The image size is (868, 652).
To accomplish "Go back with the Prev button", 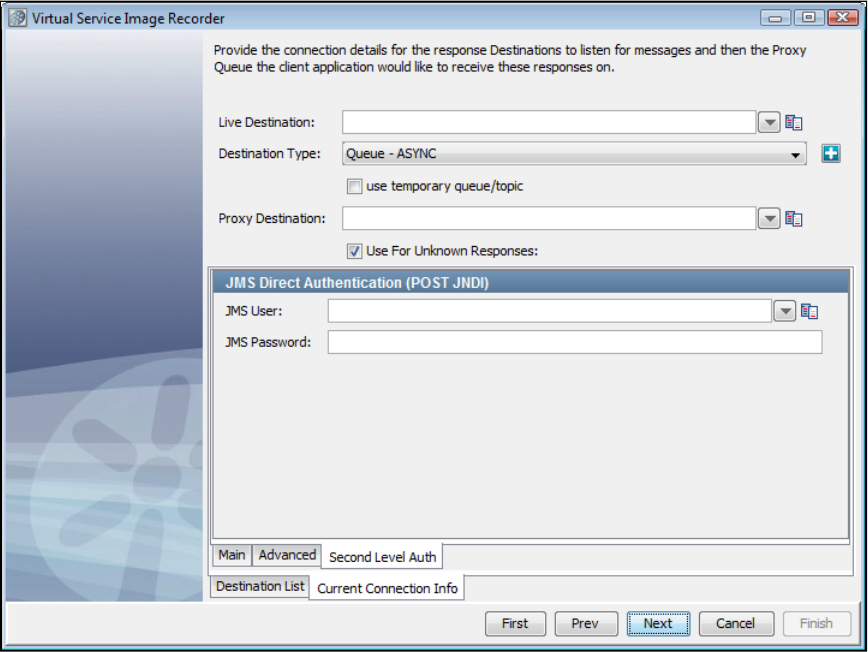I will click(585, 623).
